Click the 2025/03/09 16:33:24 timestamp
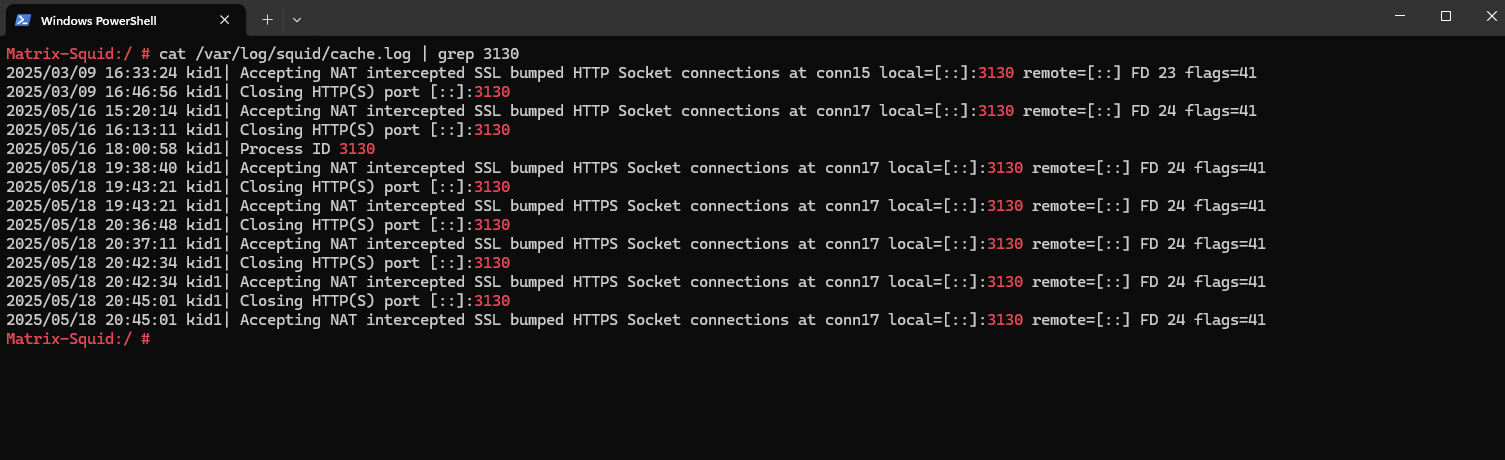This screenshot has height=460, width=1505. coord(92,72)
